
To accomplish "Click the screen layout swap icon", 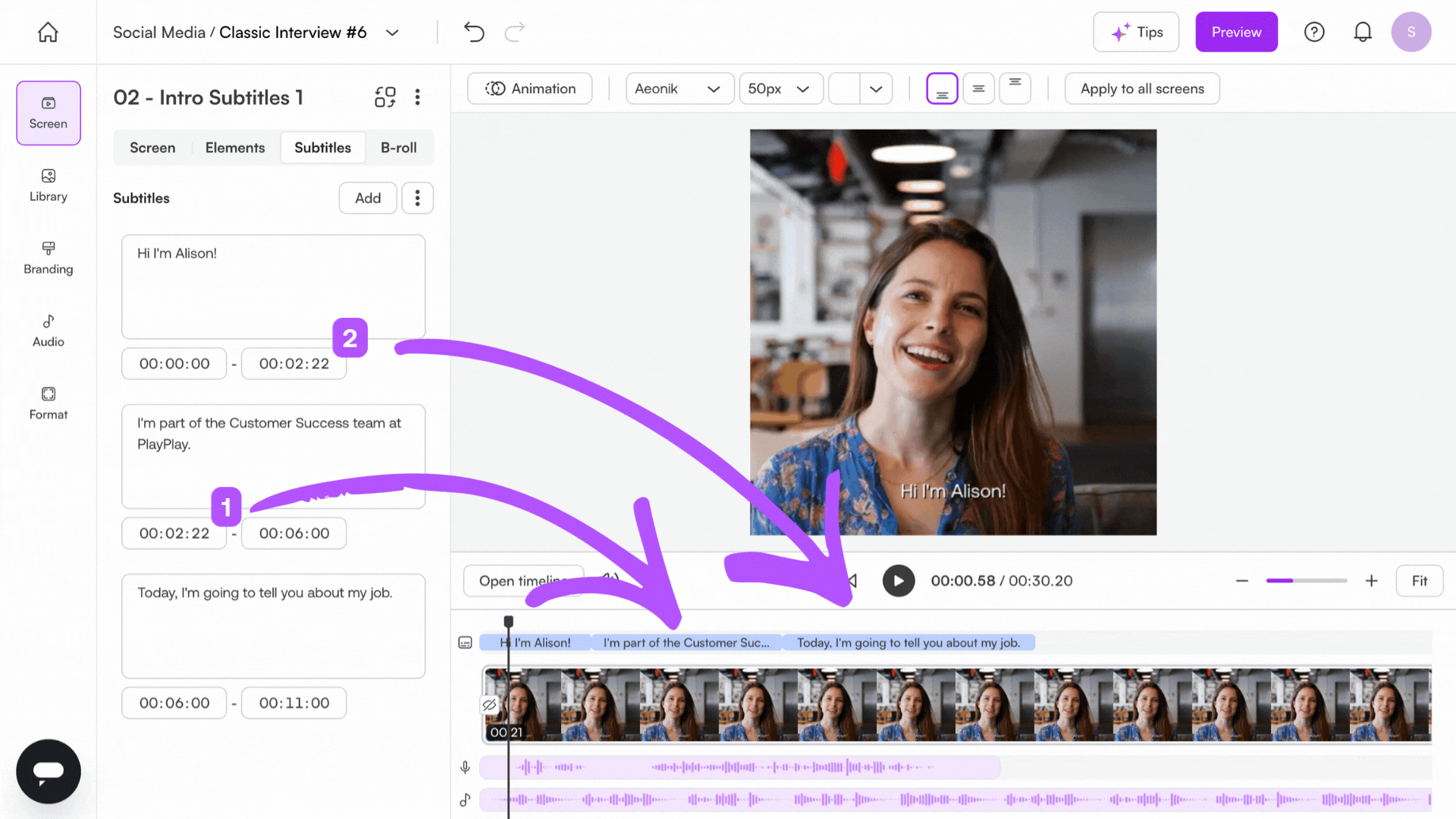I will coord(385,97).
